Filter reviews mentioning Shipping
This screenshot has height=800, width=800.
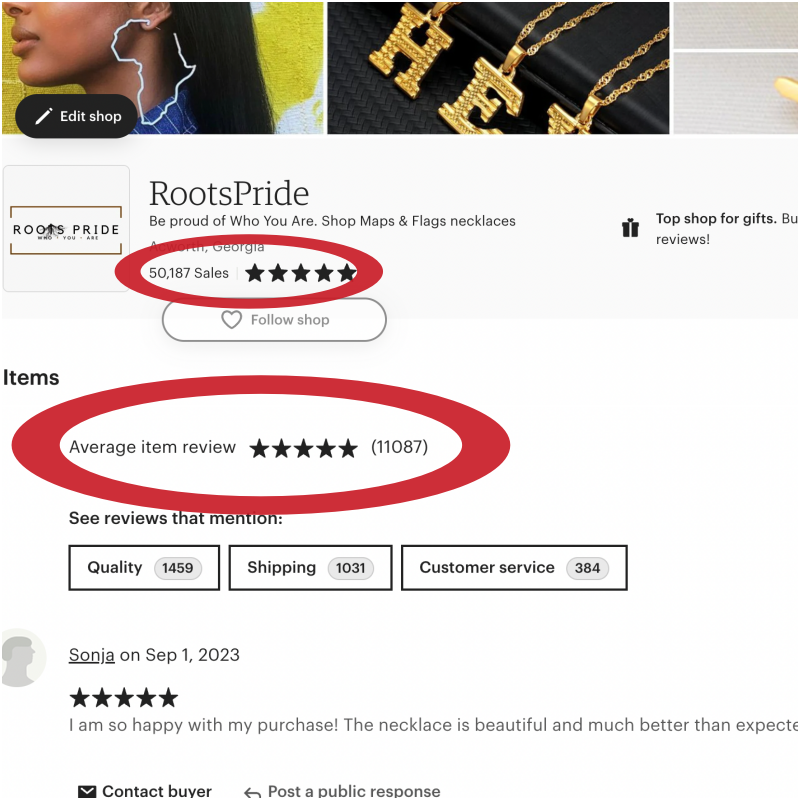point(310,568)
